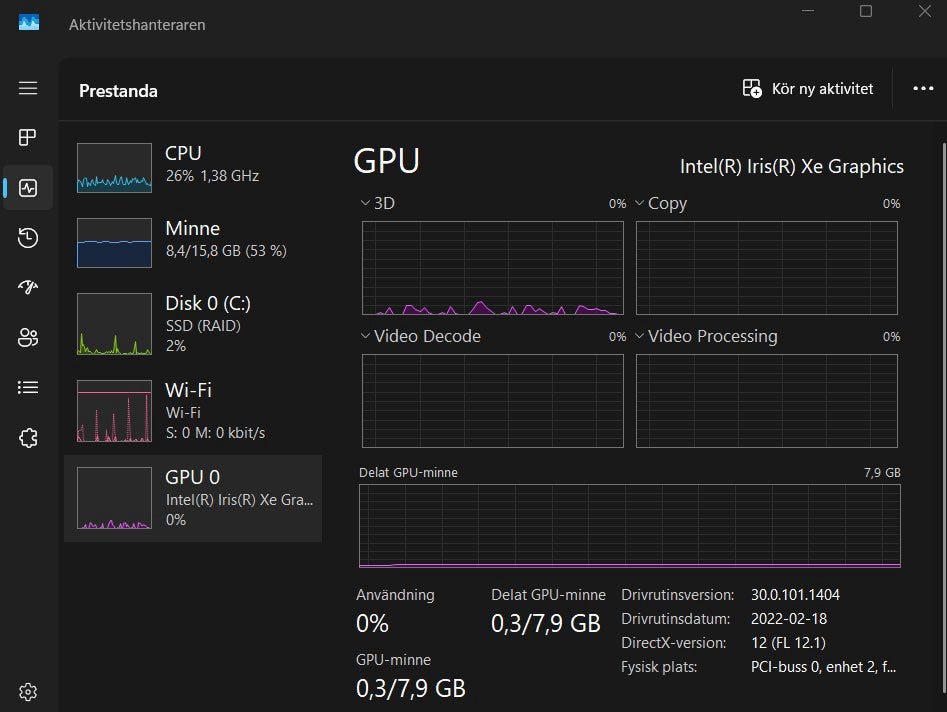Open the Startup apps page icon
Screen dimensions: 947x712
(28, 287)
